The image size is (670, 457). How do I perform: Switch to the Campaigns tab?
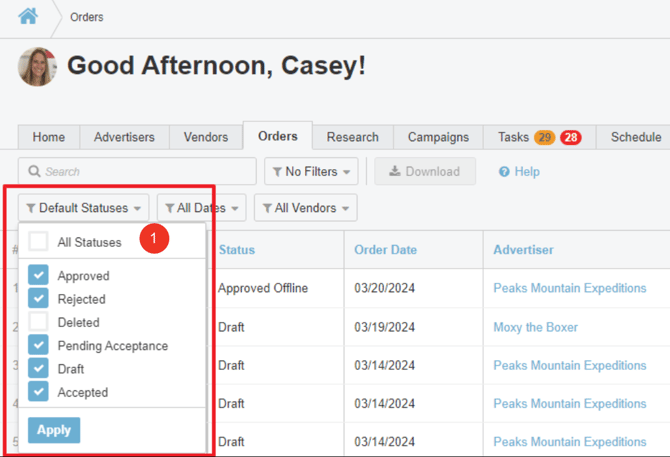(x=438, y=137)
